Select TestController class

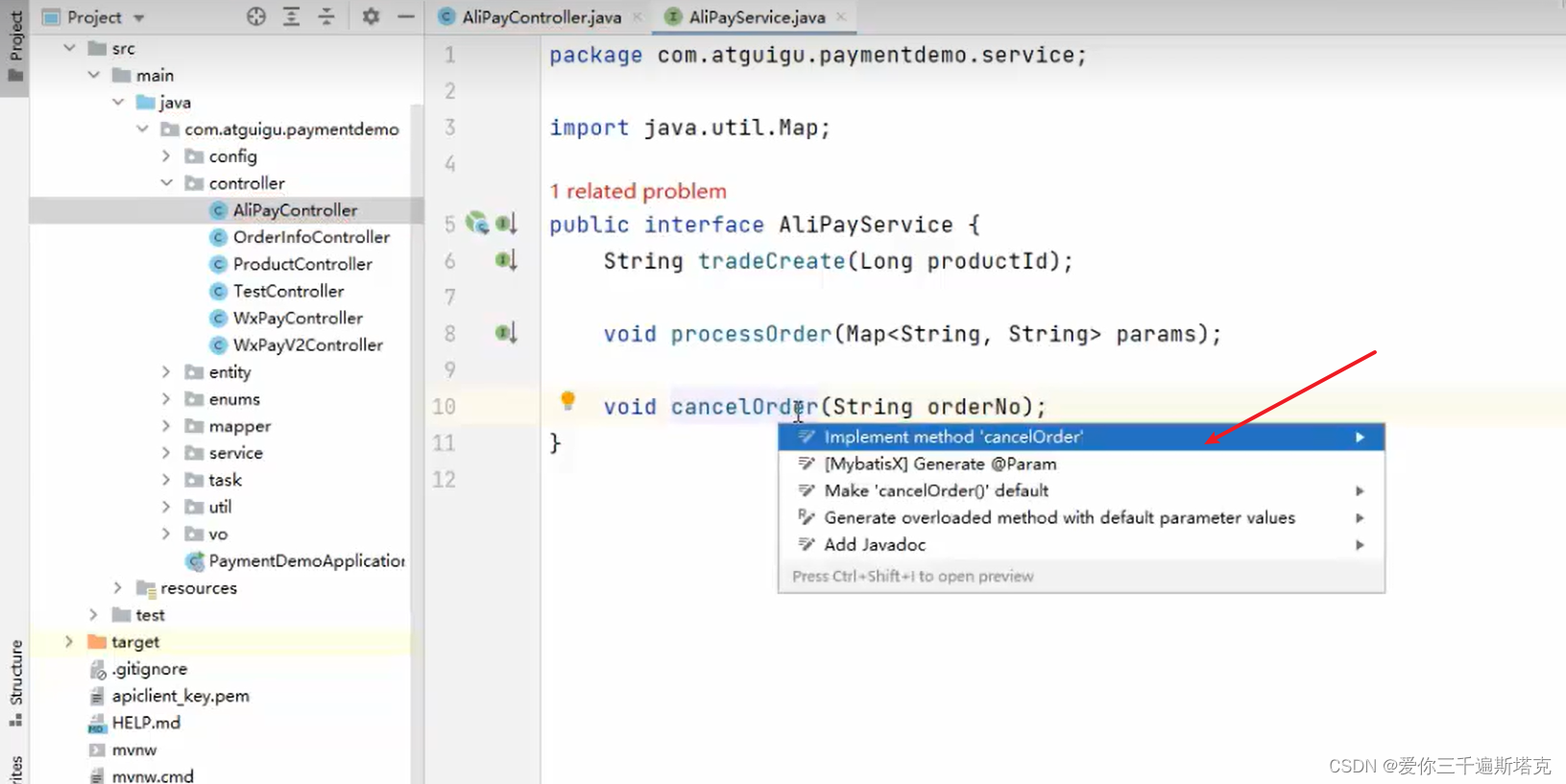(x=288, y=290)
